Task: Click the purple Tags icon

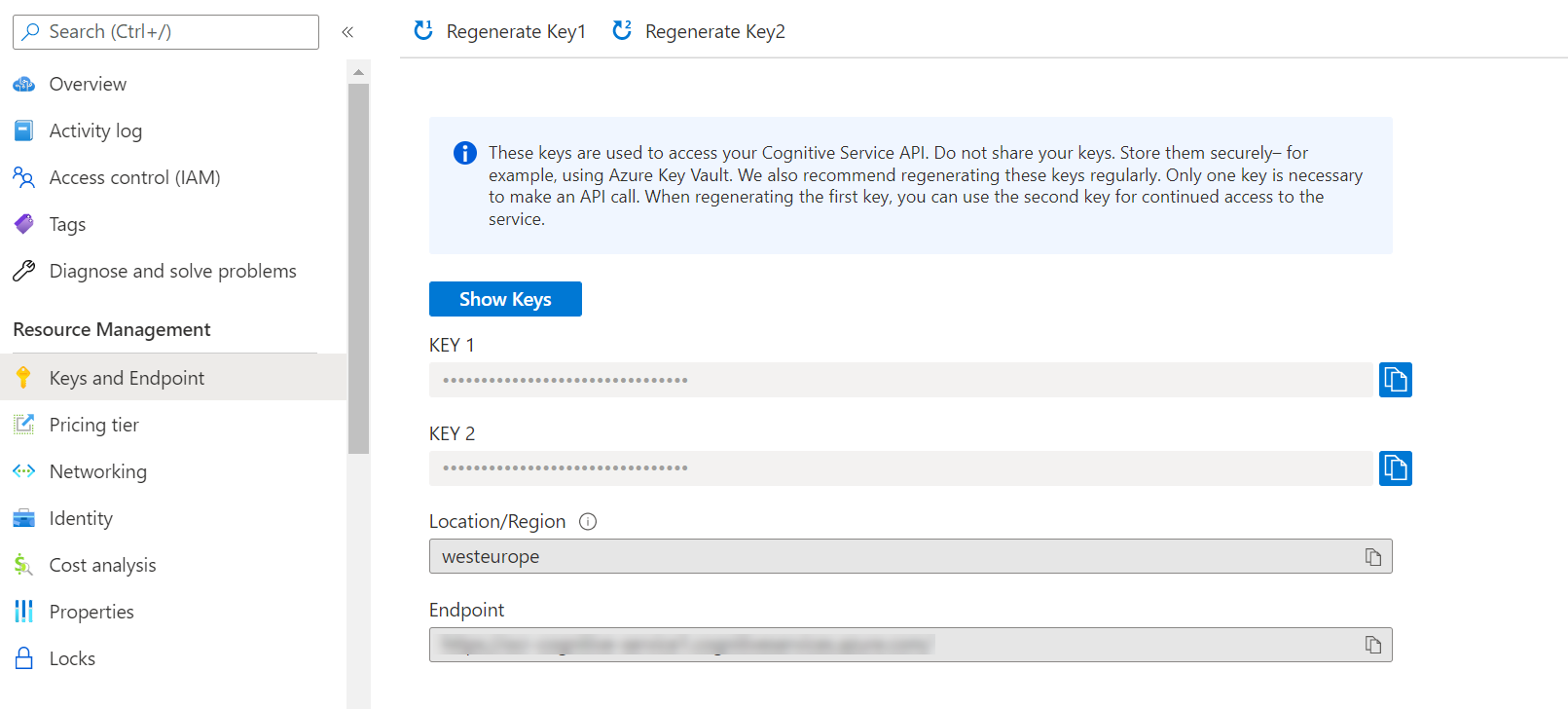Action: tap(23, 224)
